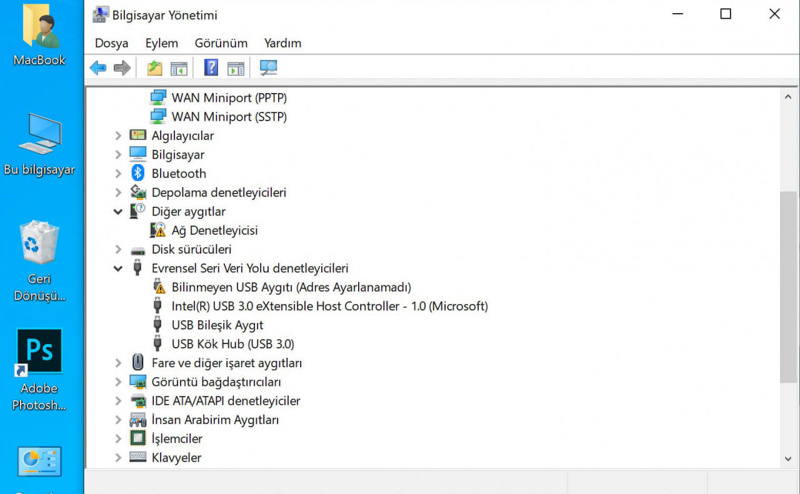Click the scan for hardware changes monitor icon
This screenshot has width=800, height=494.
click(268, 68)
